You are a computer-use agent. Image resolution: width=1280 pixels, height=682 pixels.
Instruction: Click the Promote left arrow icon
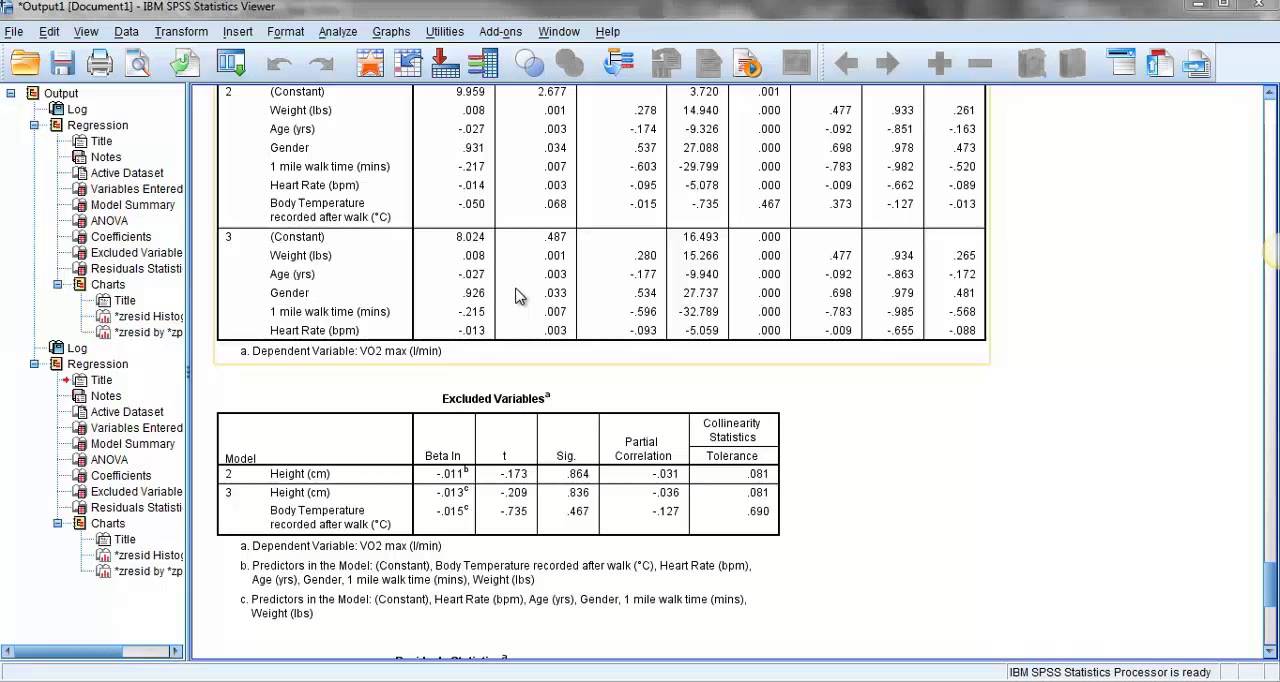pyautogui.click(x=846, y=64)
